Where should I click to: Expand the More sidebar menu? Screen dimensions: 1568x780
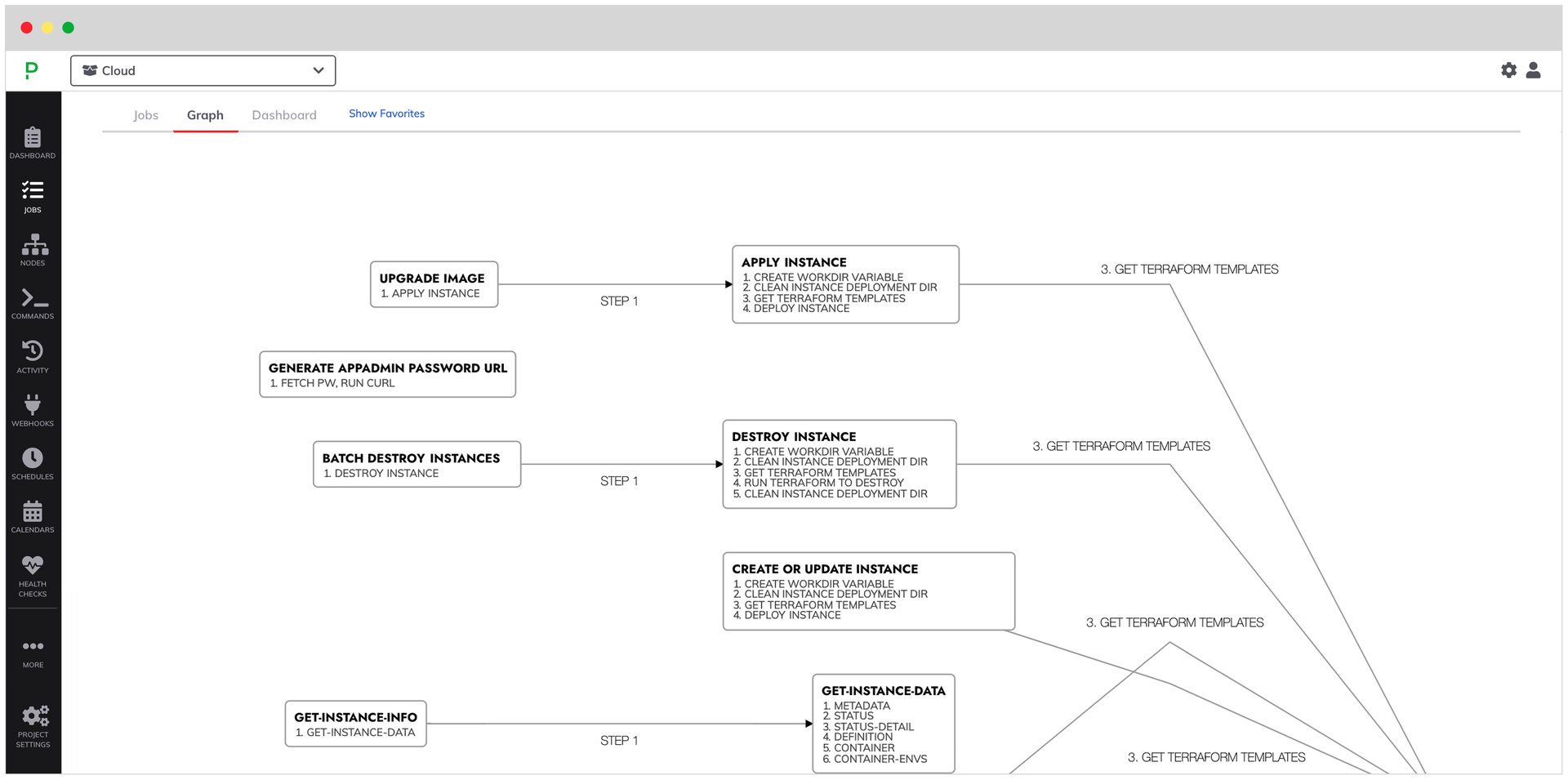(33, 649)
